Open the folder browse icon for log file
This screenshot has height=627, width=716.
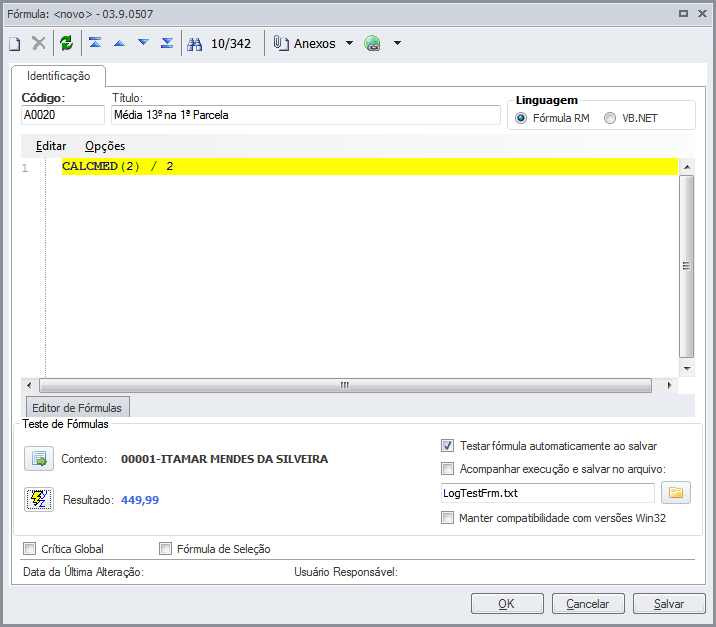pyautogui.click(x=676, y=492)
